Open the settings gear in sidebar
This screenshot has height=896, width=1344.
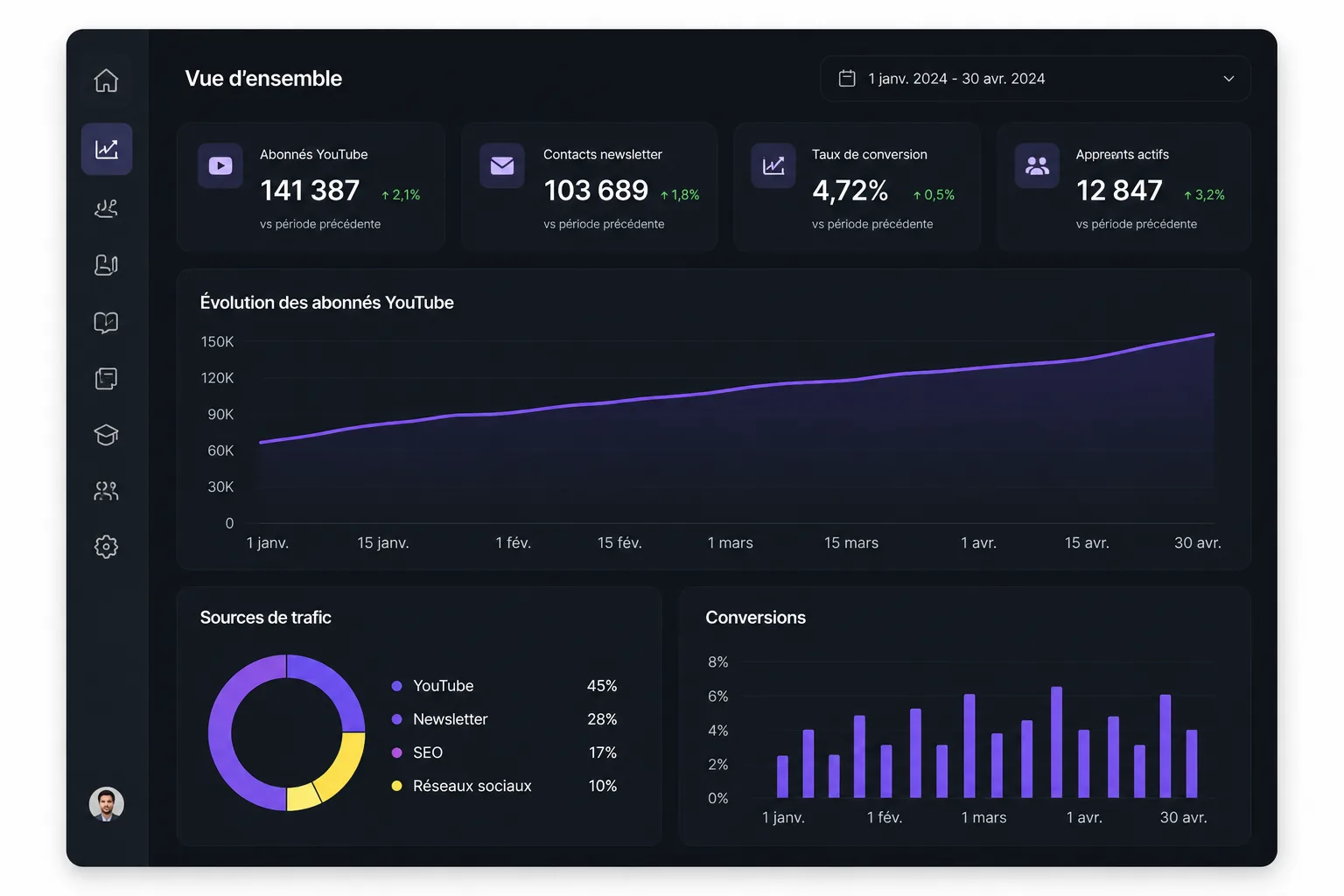point(106,547)
